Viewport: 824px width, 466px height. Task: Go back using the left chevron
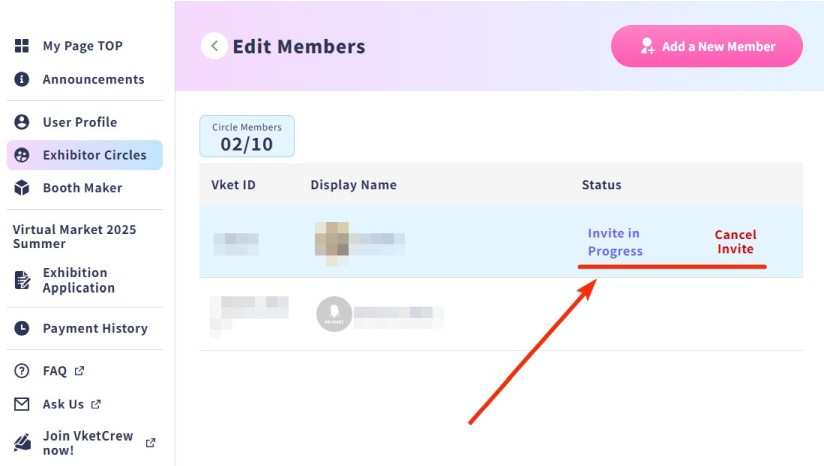(214, 46)
